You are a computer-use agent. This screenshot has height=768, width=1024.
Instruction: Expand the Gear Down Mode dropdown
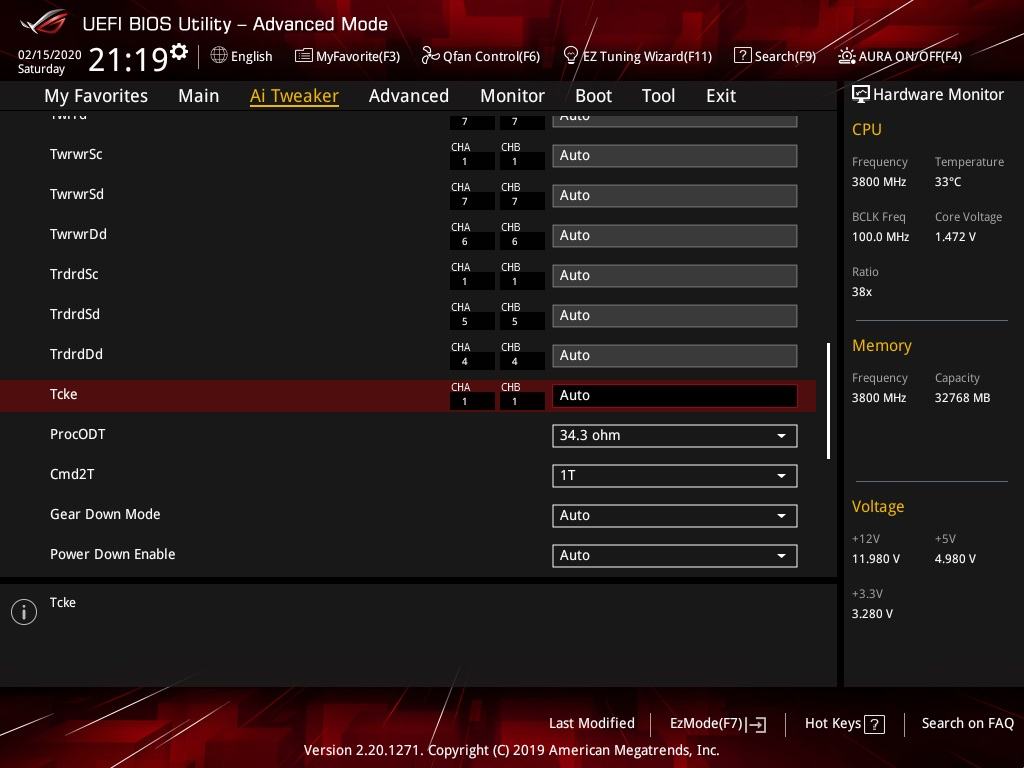coord(675,515)
